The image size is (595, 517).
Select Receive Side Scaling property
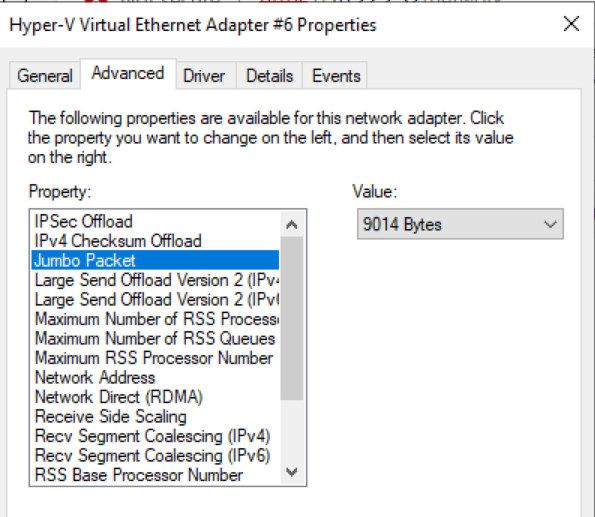(155, 416)
